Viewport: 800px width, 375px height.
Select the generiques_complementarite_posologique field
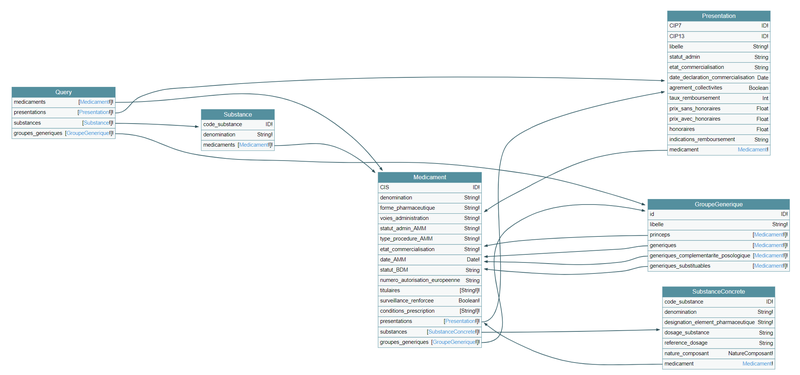(718, 256)
